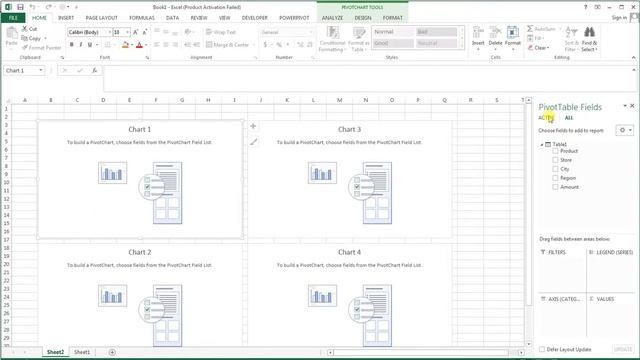Enable Defer Layout Update checkbox
The height and width of the screenshot is (360, 640).
point(542,349)
